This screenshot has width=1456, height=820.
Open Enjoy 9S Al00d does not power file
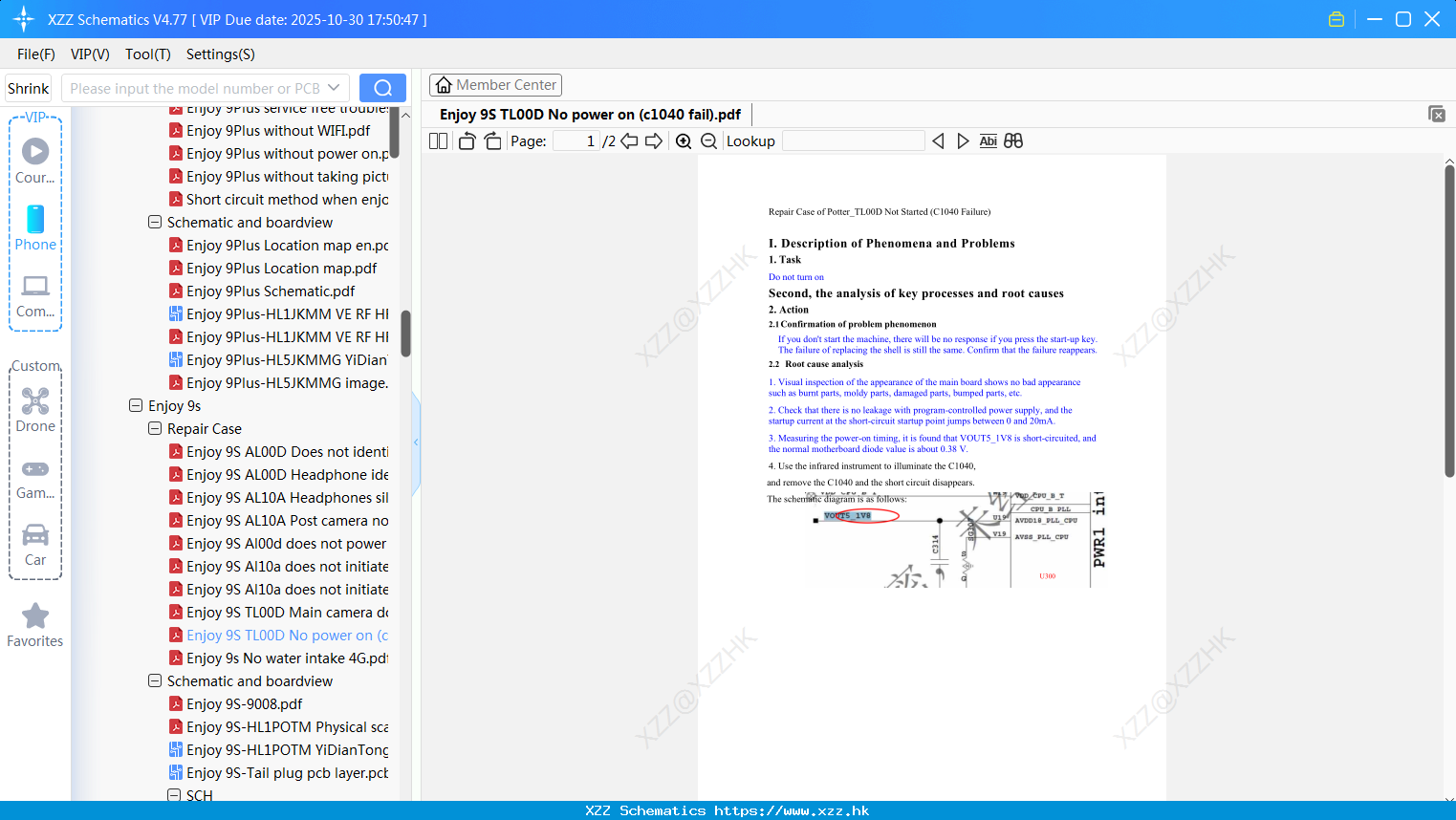tap(278, 543)
